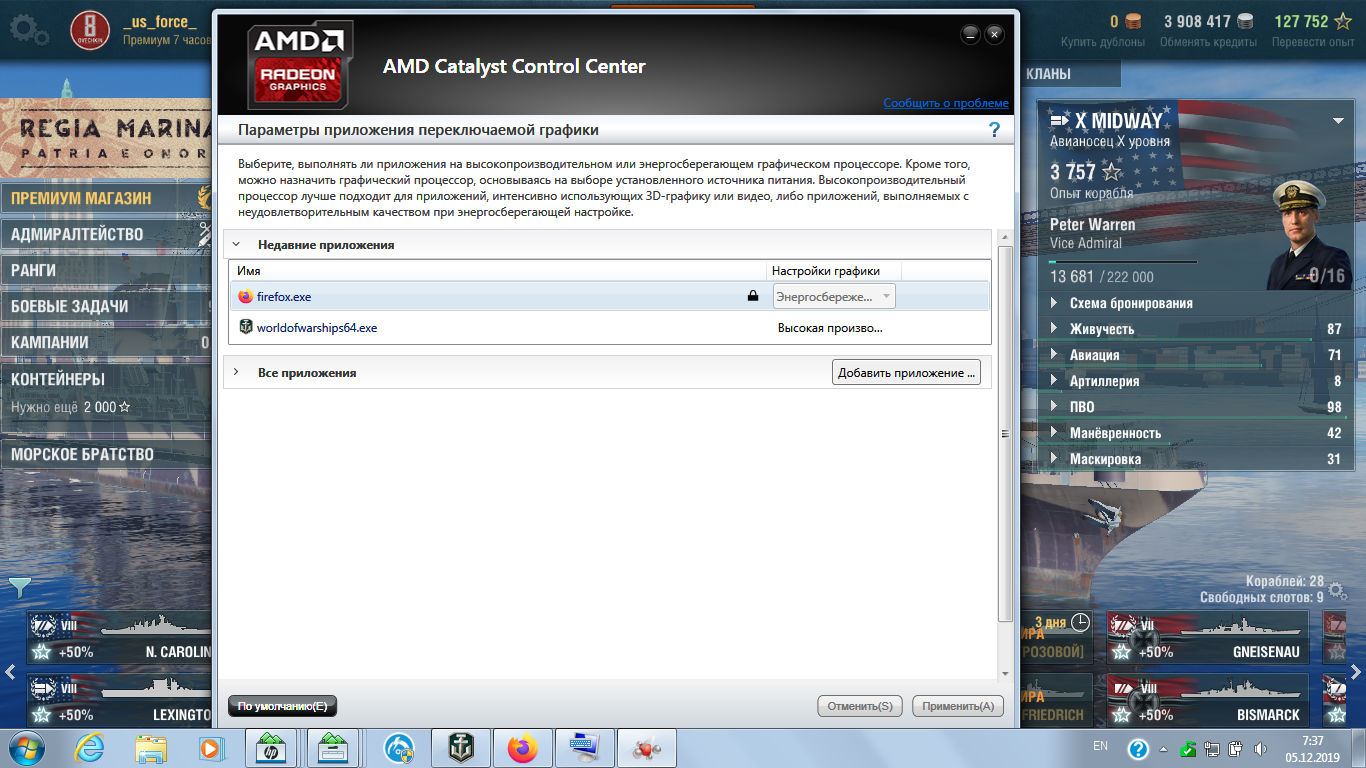Screen dimensions: 1366x768
Task: Collapse the Недавние приложения section
Action: pos(237,244)
